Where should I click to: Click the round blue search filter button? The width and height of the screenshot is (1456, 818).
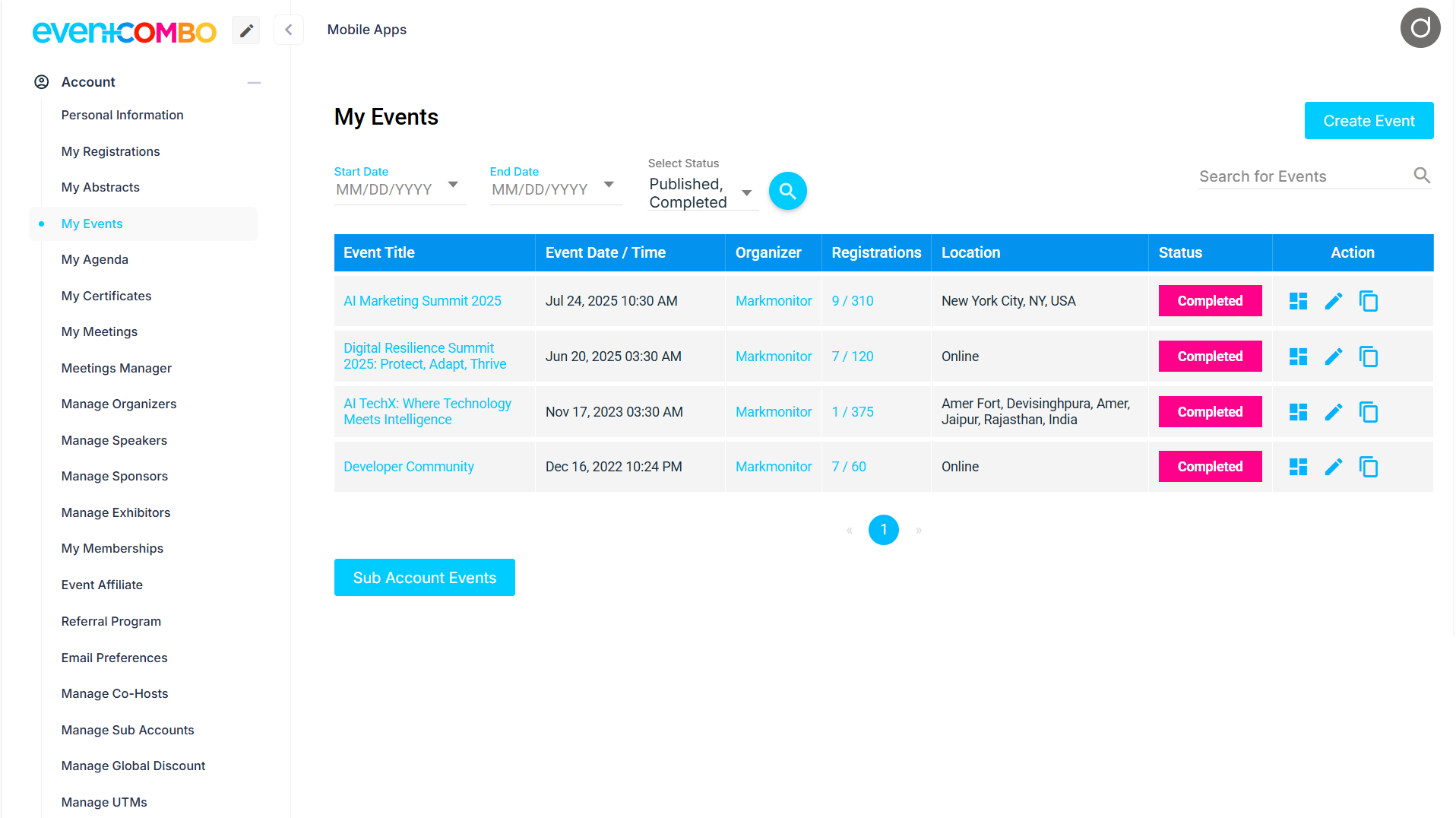pos(787,191)
